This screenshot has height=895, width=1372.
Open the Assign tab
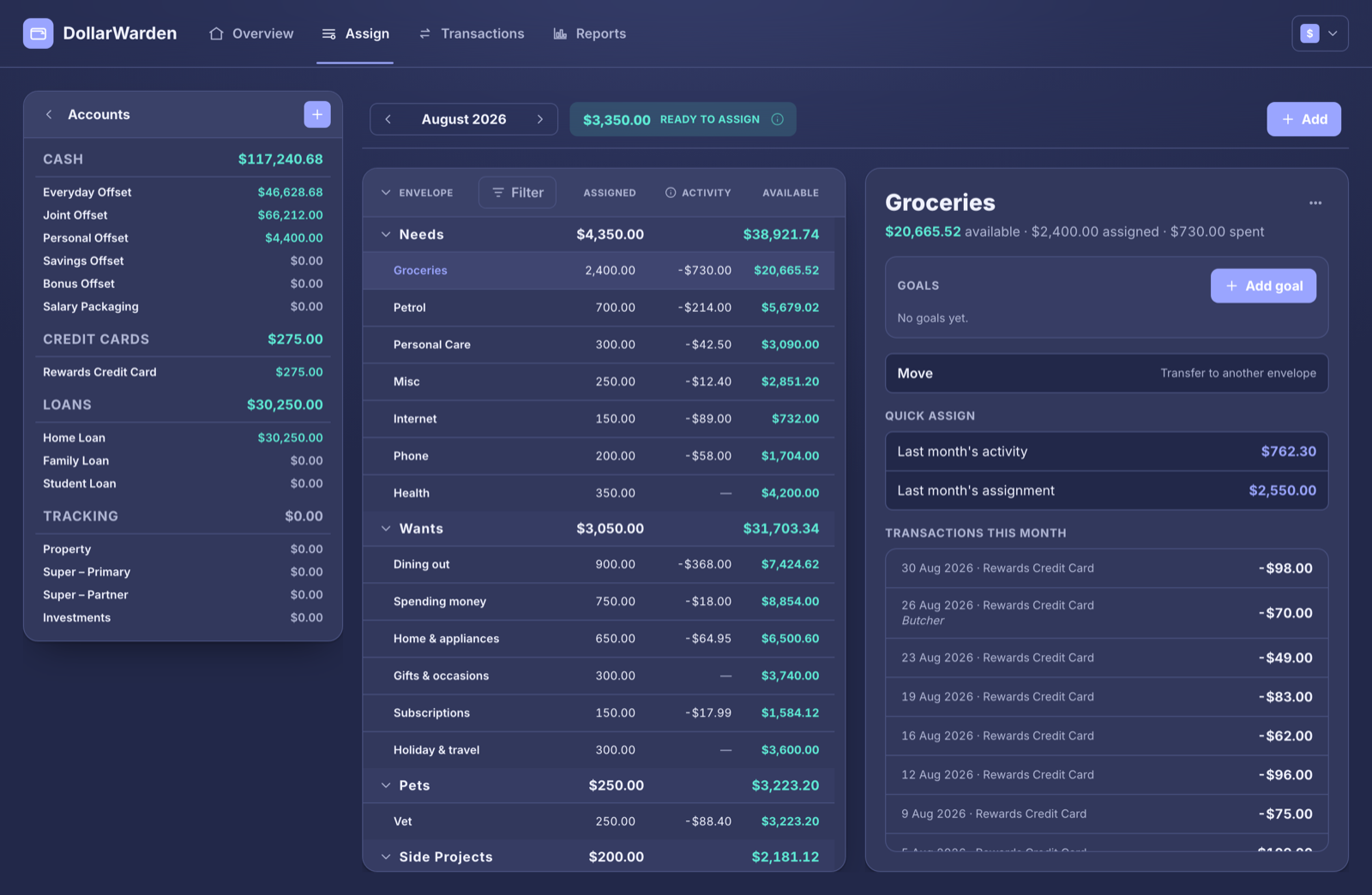point(355,33)
